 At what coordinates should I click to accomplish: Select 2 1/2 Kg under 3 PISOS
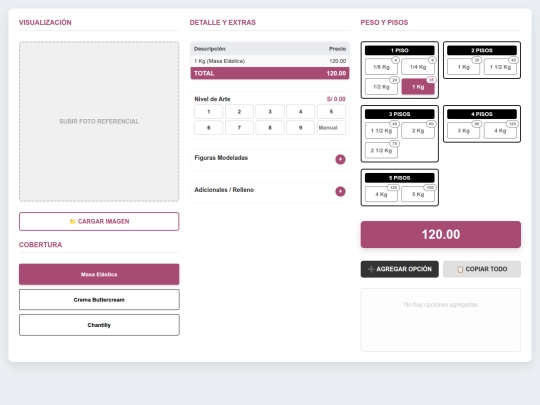tap(381, 150)
